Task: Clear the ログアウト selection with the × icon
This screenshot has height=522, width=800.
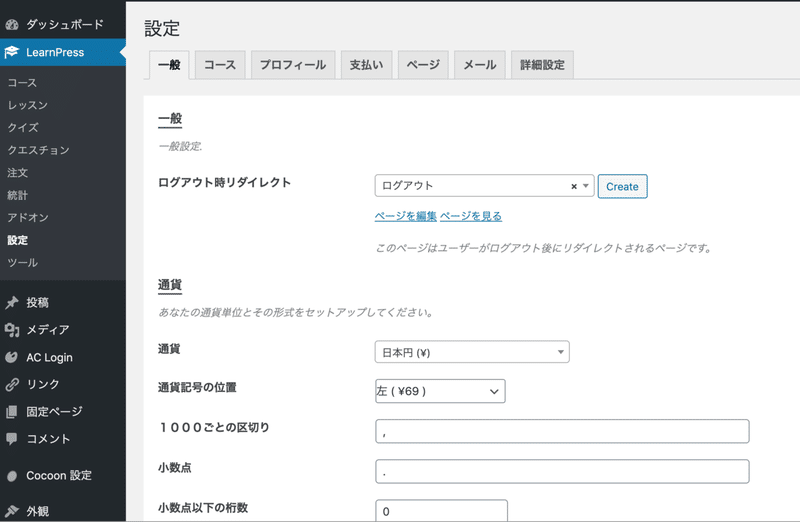Action: [x=573, y=186]
